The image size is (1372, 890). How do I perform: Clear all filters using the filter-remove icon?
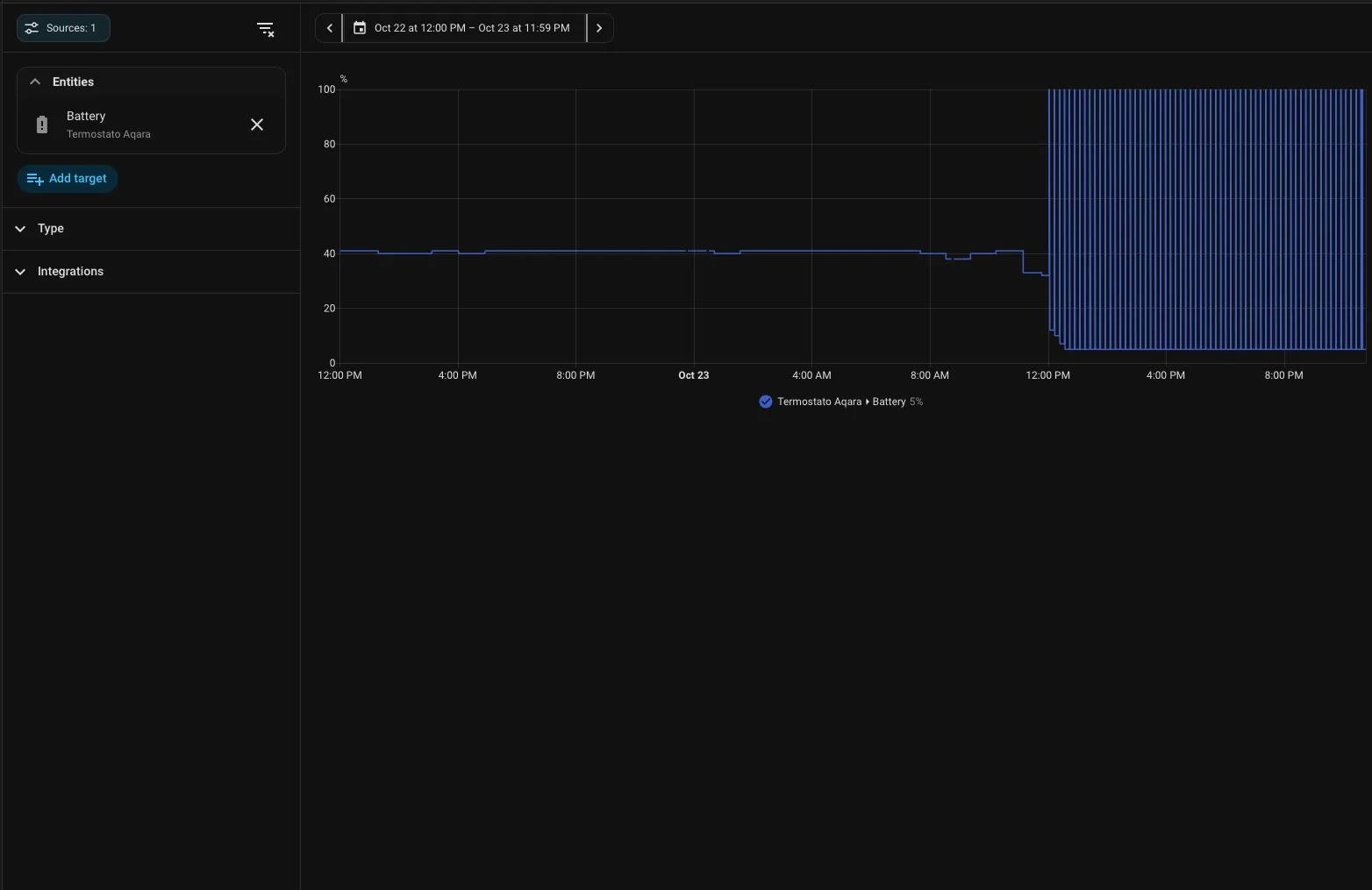266,29
